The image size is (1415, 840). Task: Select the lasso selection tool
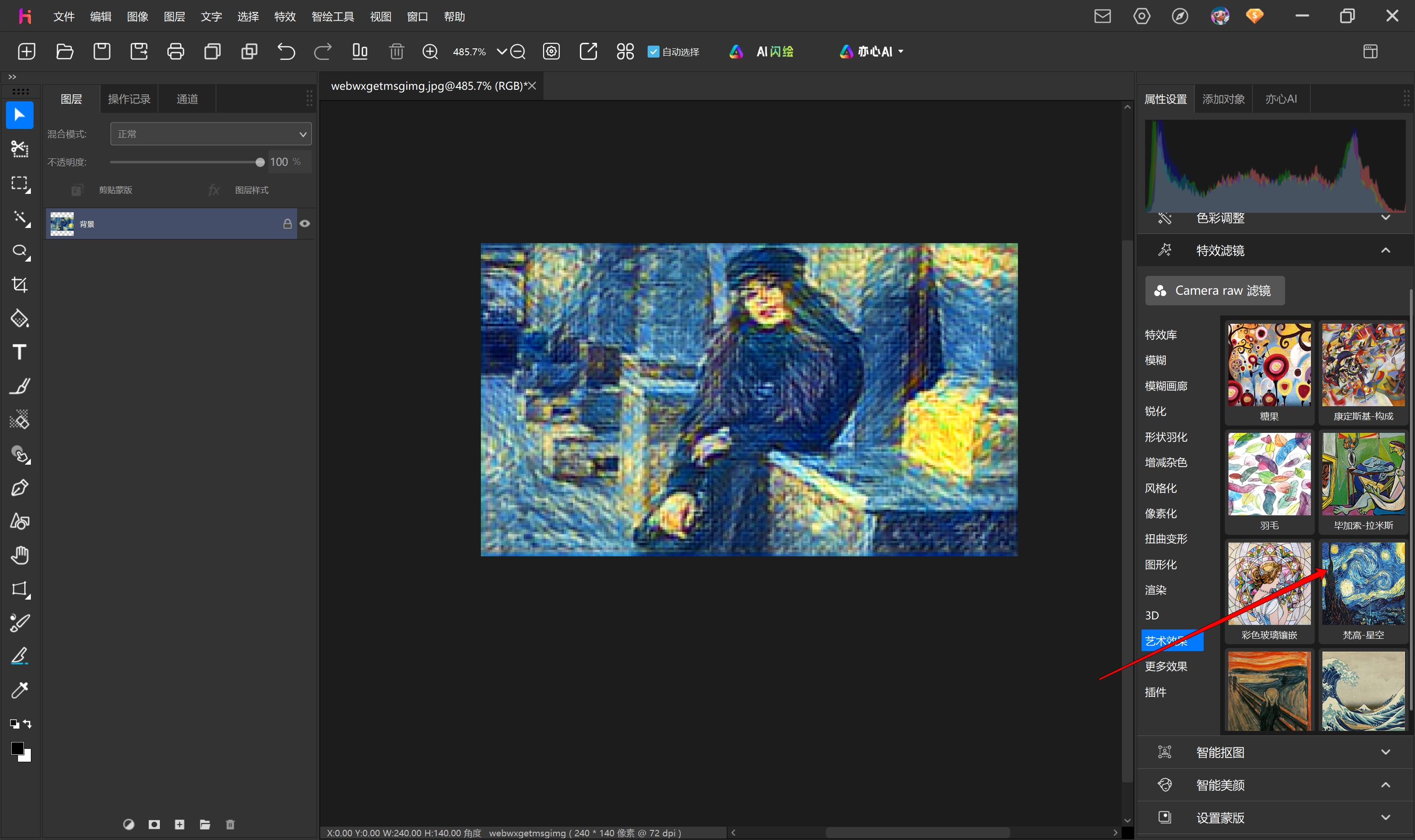(20, 251)
